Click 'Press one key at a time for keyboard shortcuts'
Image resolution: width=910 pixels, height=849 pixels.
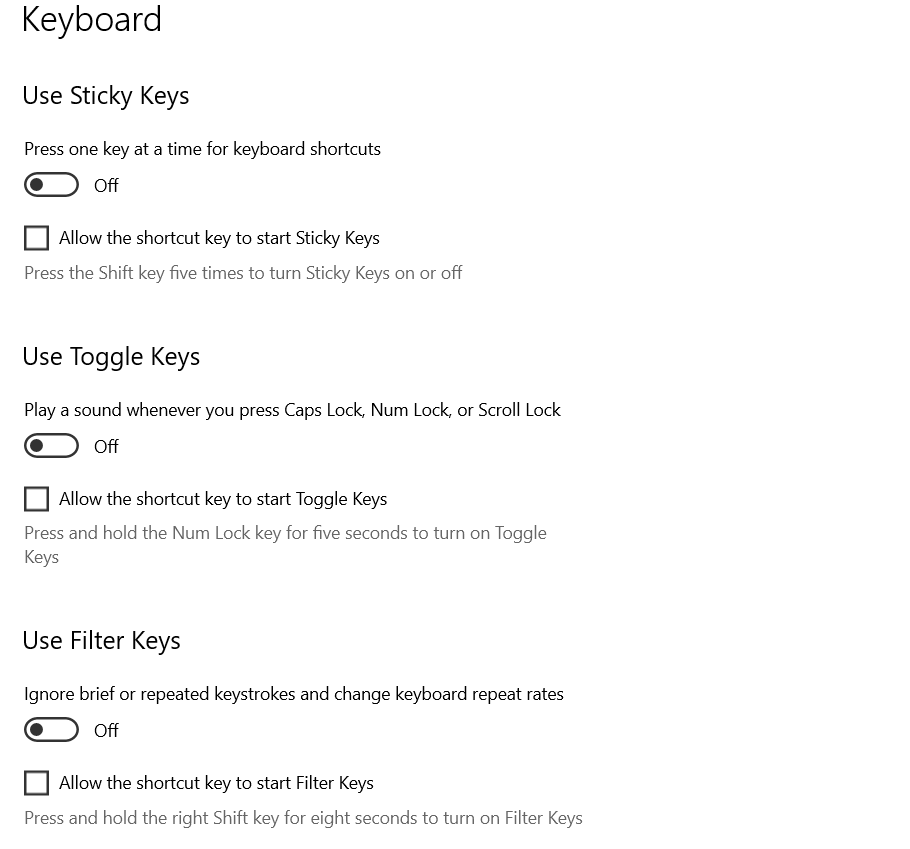click(202, 148)
